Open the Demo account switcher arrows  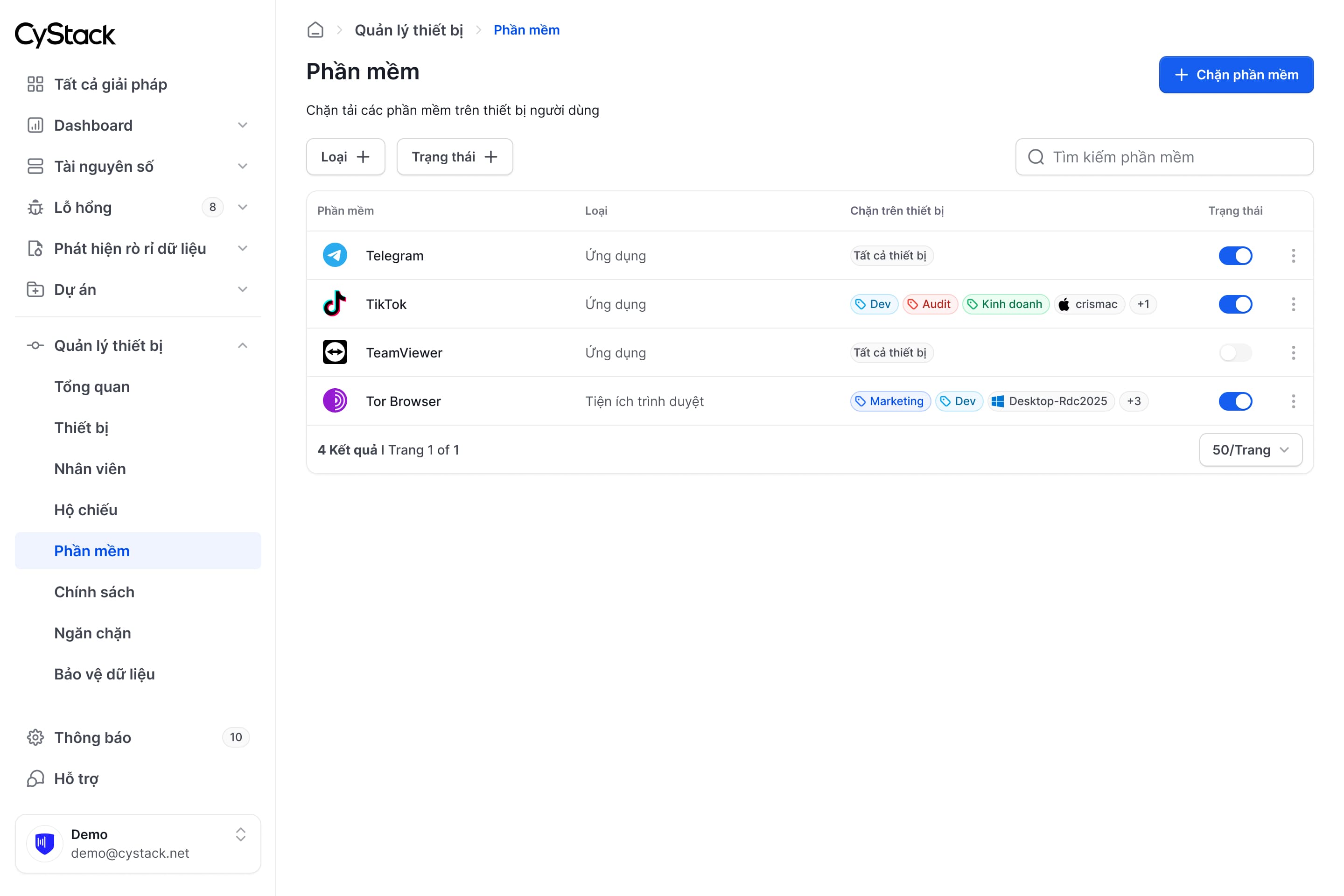[241, 834]
